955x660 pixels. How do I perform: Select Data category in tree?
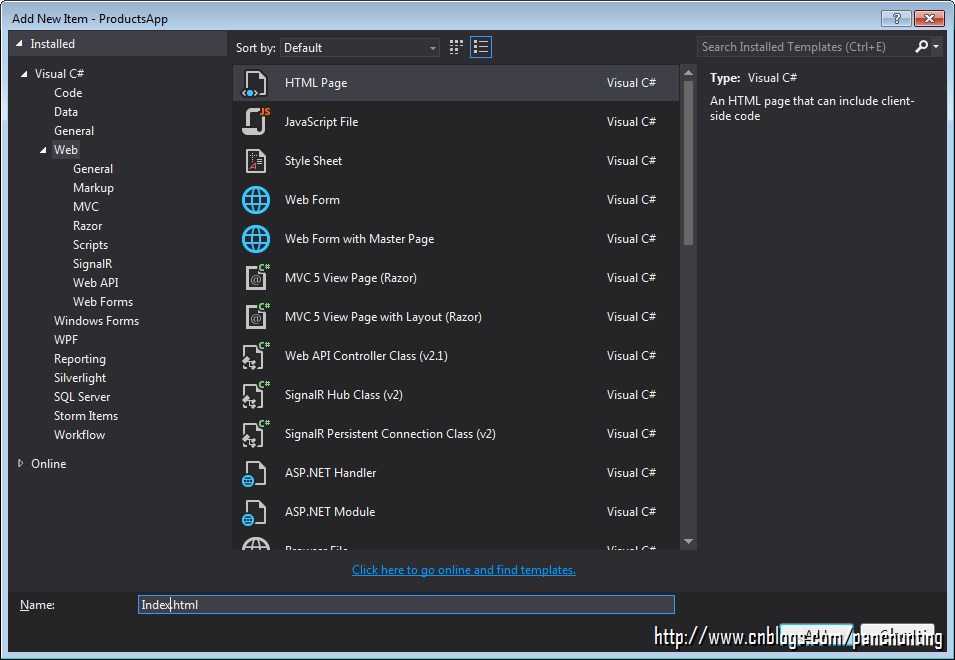(x=65, y=111)
